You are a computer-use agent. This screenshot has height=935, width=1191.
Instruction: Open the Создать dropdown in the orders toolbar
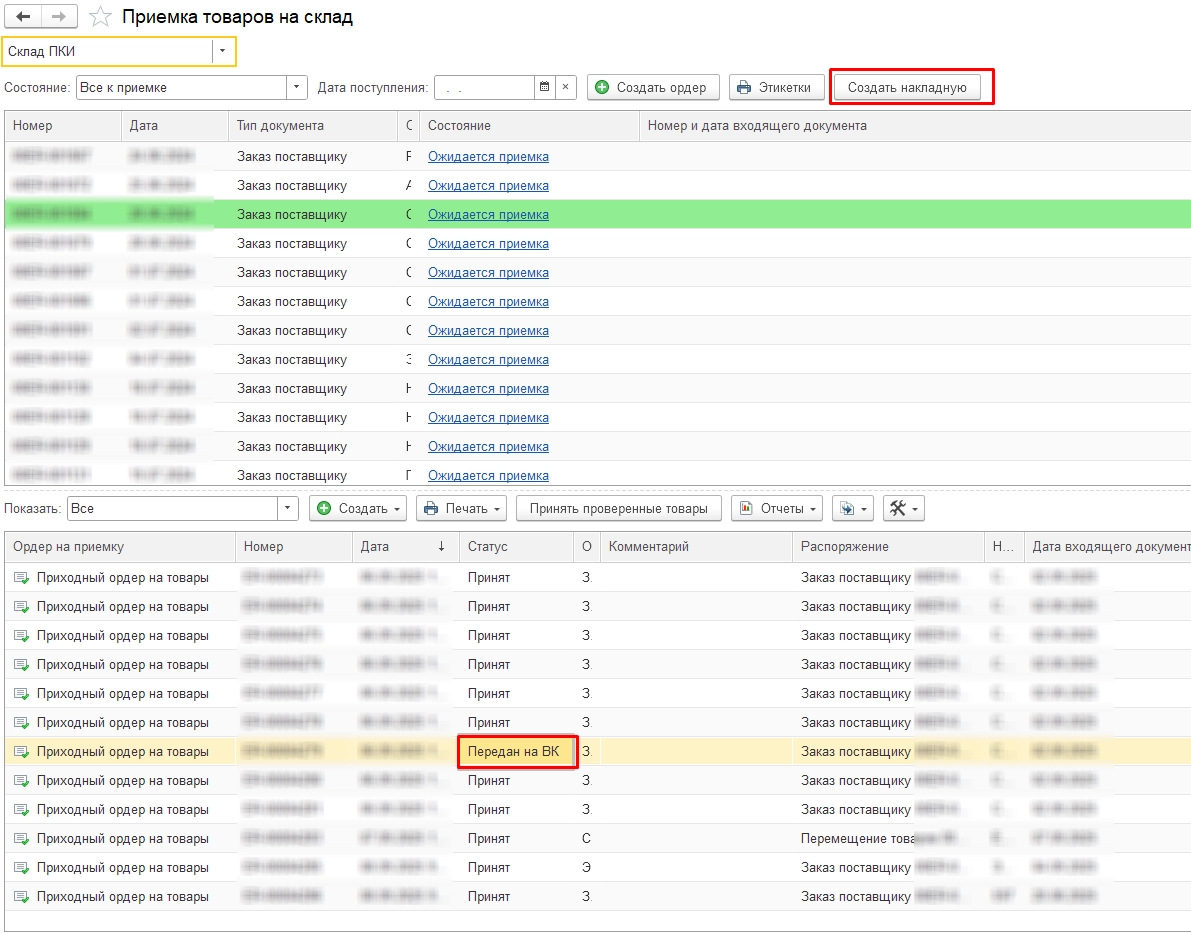(358, 509)
